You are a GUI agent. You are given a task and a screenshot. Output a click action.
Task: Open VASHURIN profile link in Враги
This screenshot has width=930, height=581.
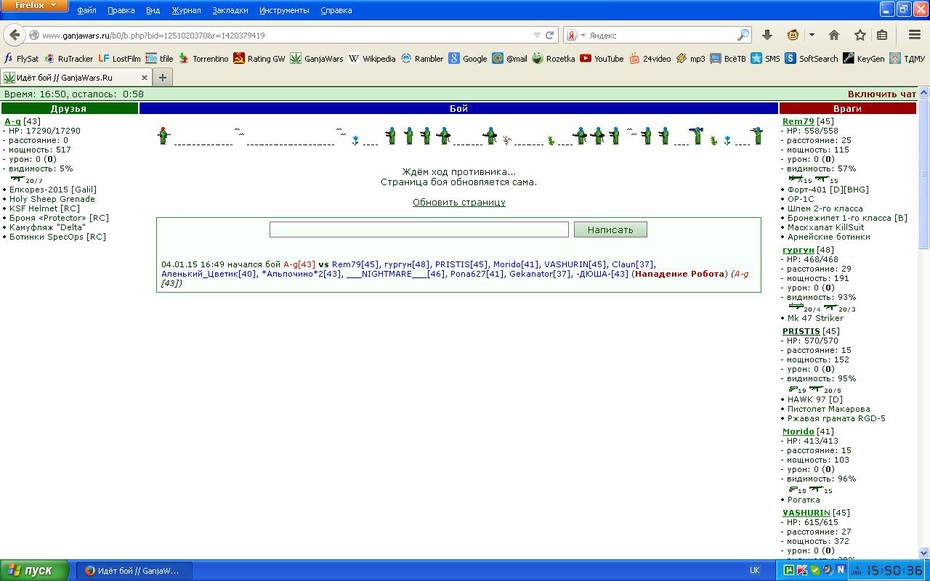[x=806, y=513]
